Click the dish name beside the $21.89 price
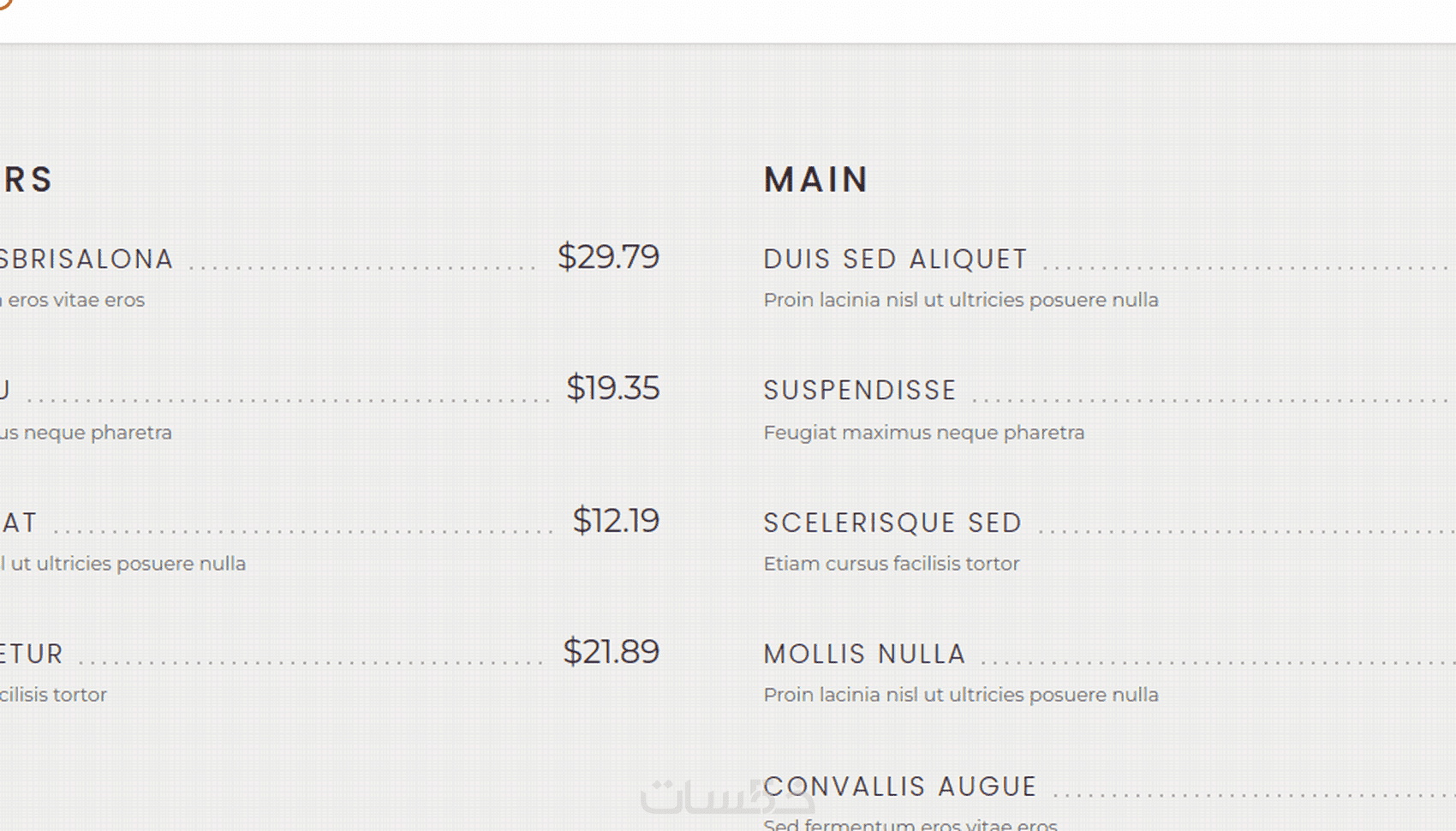Viewport: 1456px width, 831px height. [x=32, y=655]
